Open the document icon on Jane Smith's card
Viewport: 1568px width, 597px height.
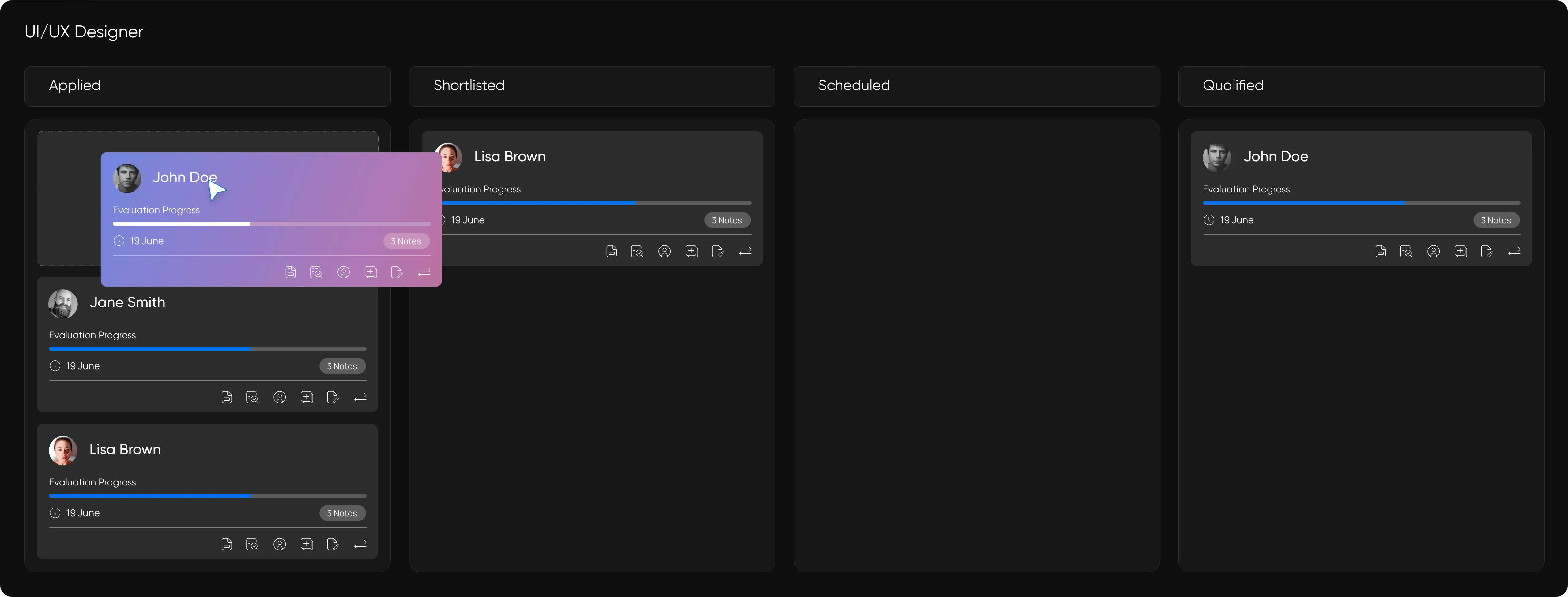pos(226,397)
